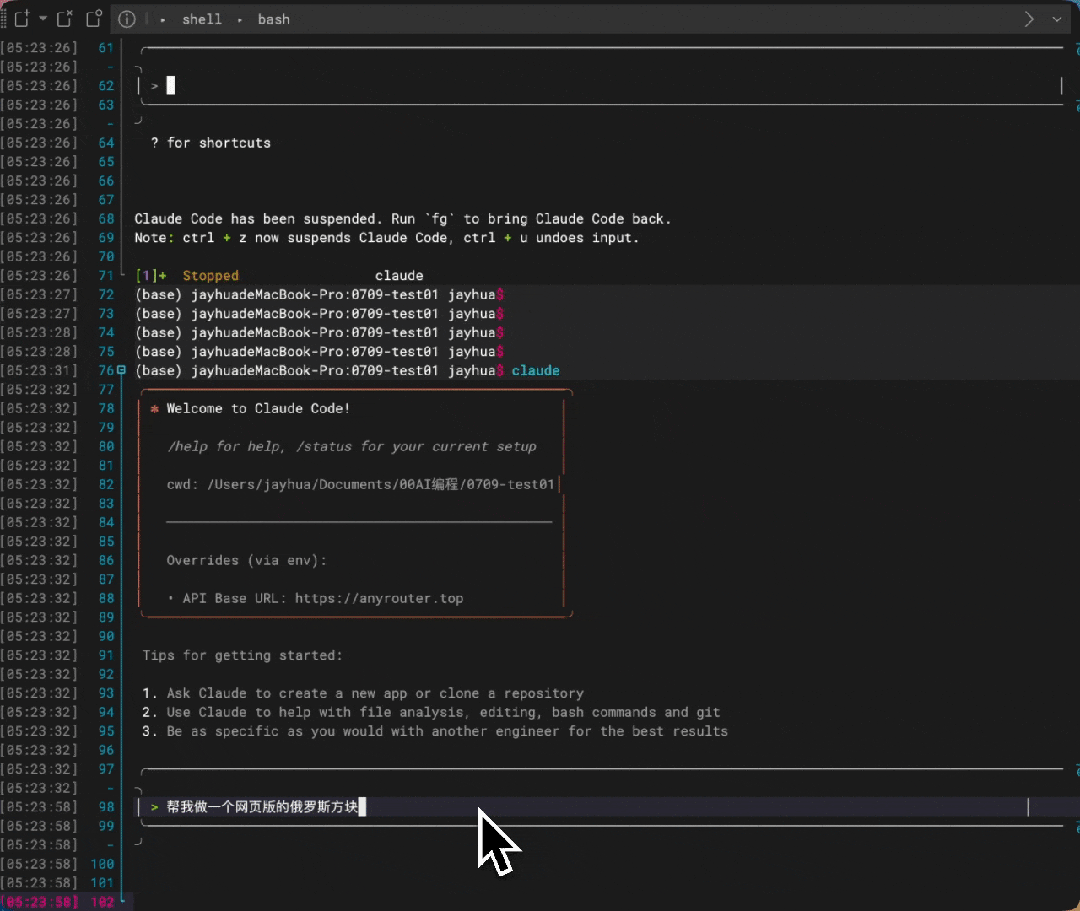Click the typed 'claude' command on line 76
The height and width of the screenshot is (911, 1080).
point(535,370)
